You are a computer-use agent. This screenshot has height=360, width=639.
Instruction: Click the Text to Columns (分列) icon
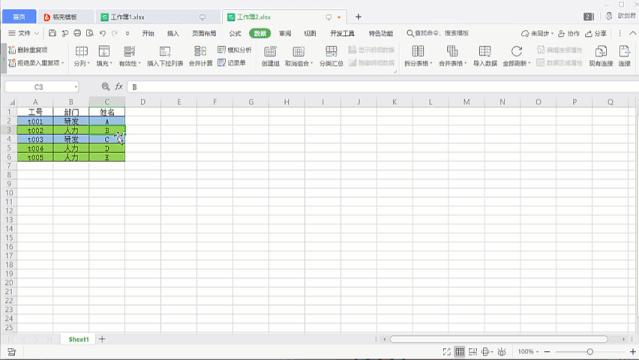(x=82, y=51)
